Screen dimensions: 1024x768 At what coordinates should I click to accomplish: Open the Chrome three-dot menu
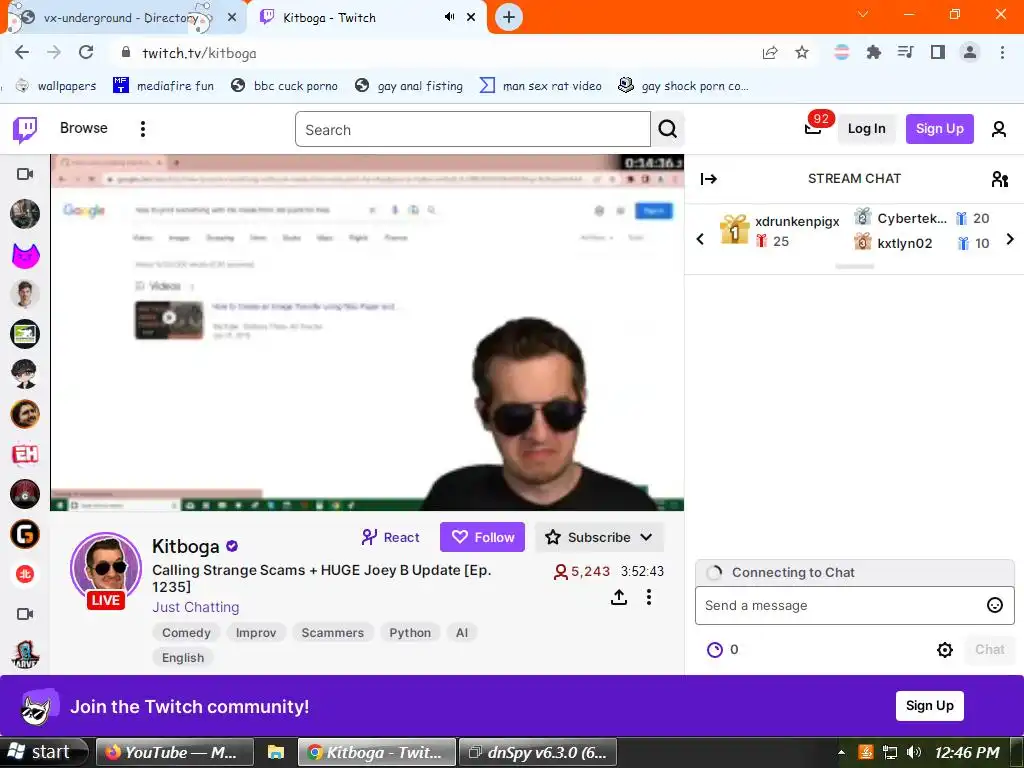tap(1002, 53)
